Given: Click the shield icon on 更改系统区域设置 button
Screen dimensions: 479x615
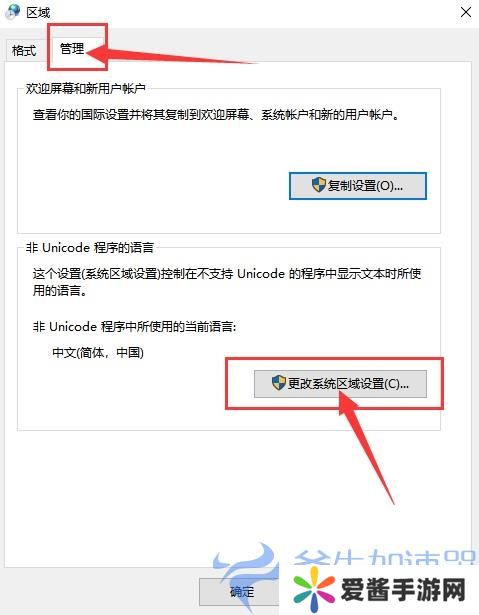Looking at the screenshot, I should (279, 383).
